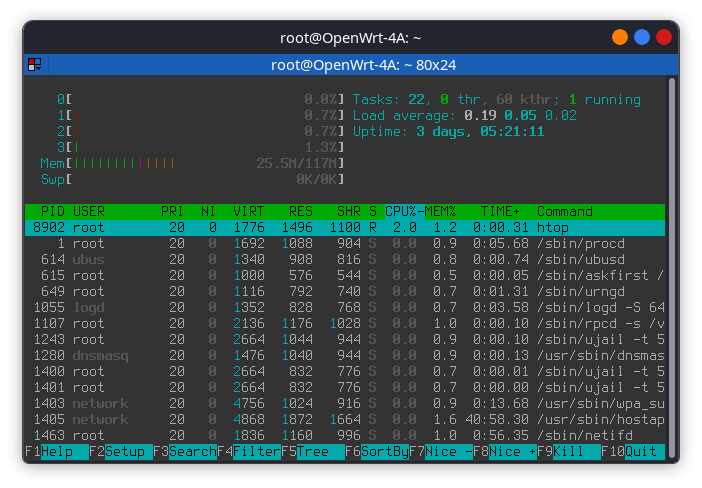Open F2 Setup in htop footer
Viewport: 702px width, 488px height.
[x=121, y=451]
